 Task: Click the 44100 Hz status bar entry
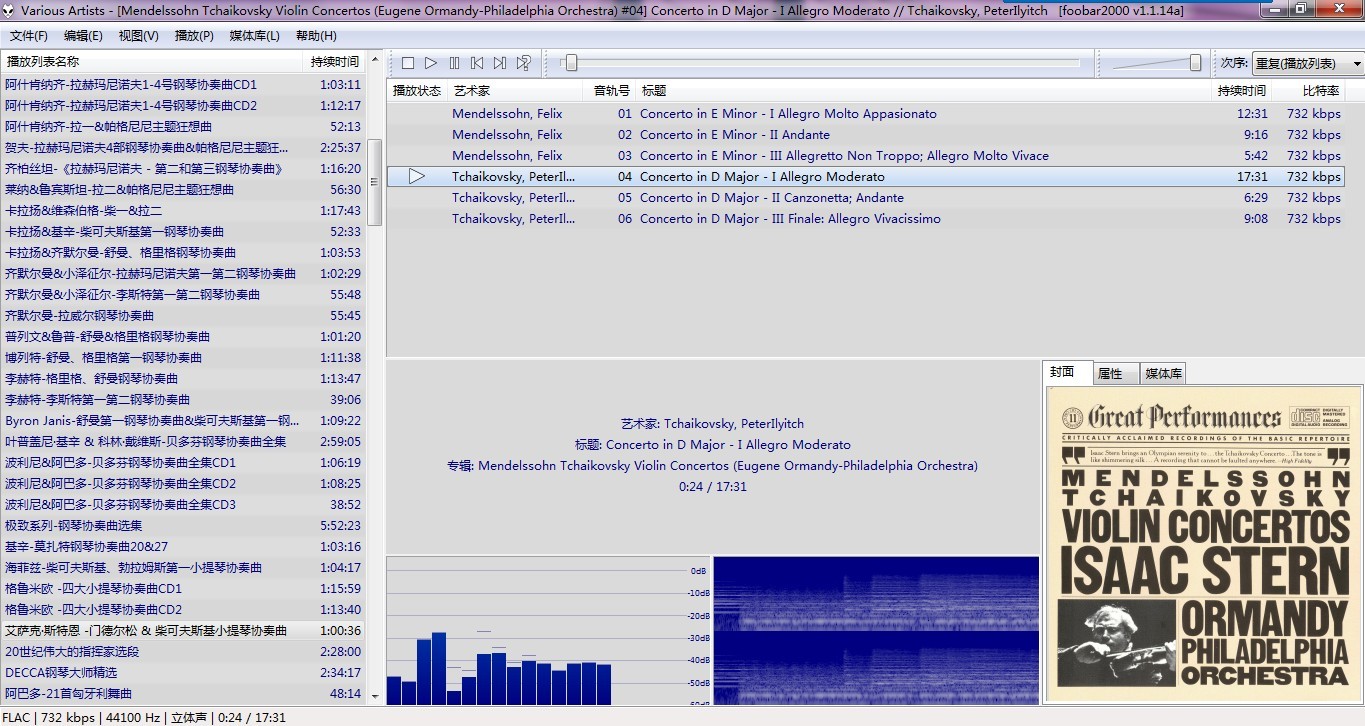click(x=131, y=718)
